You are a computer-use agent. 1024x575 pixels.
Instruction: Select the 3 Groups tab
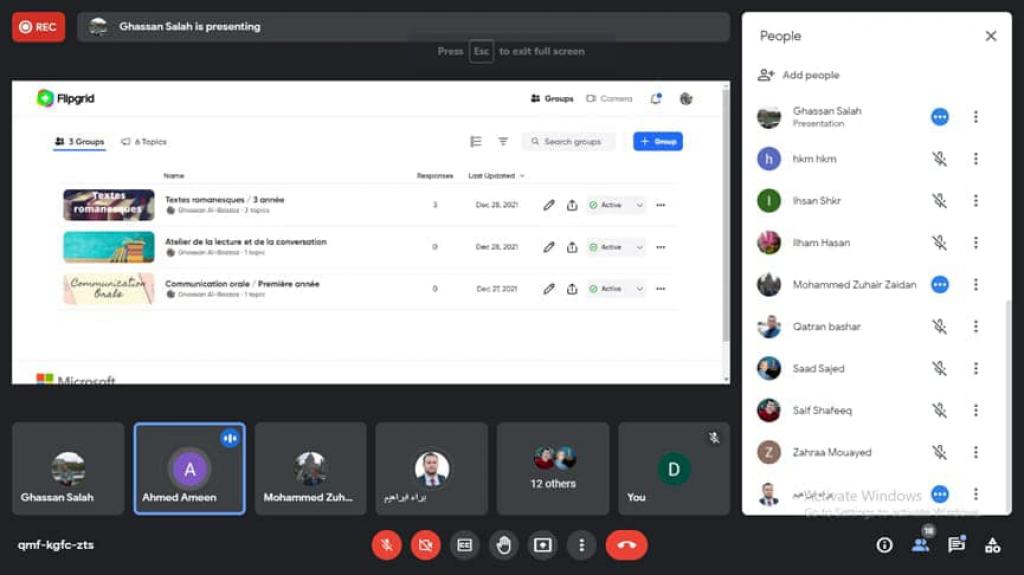[x=79, y=142]
